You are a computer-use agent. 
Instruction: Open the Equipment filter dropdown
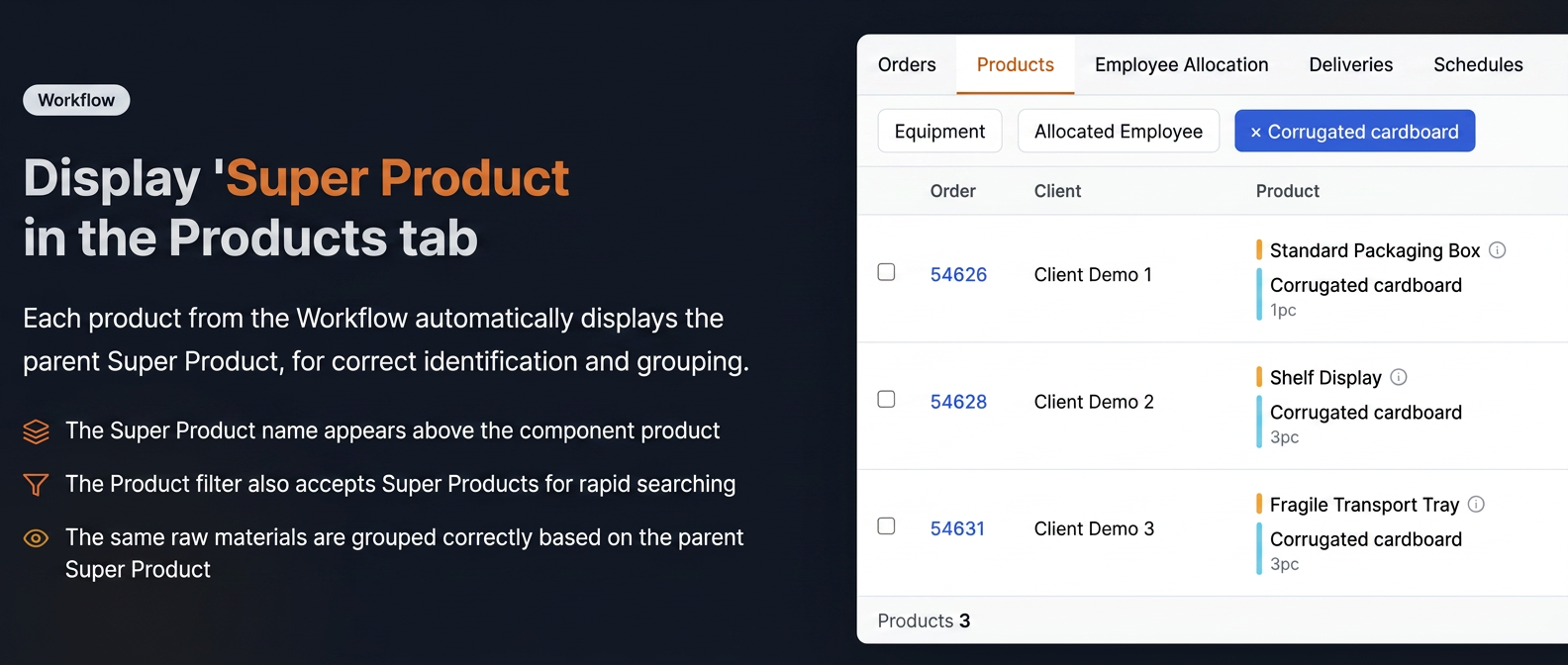point(939,132)
